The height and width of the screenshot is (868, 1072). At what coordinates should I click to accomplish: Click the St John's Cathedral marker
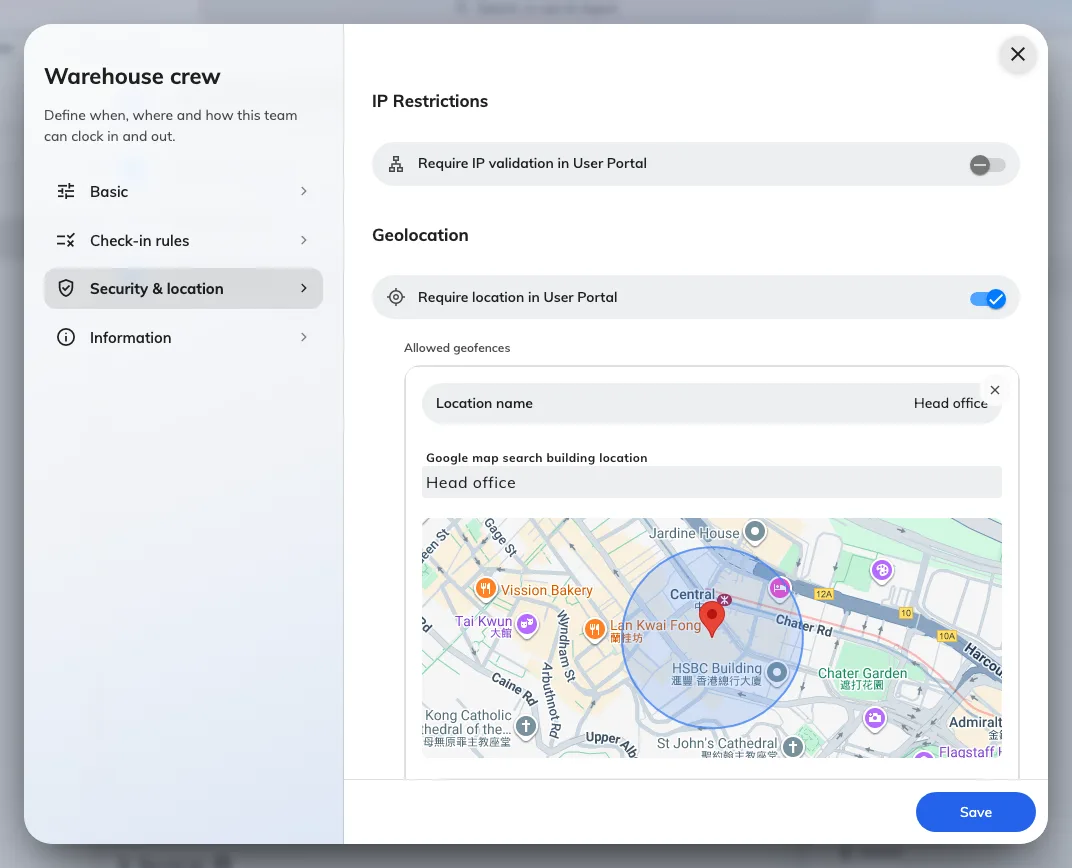point(793,746)
